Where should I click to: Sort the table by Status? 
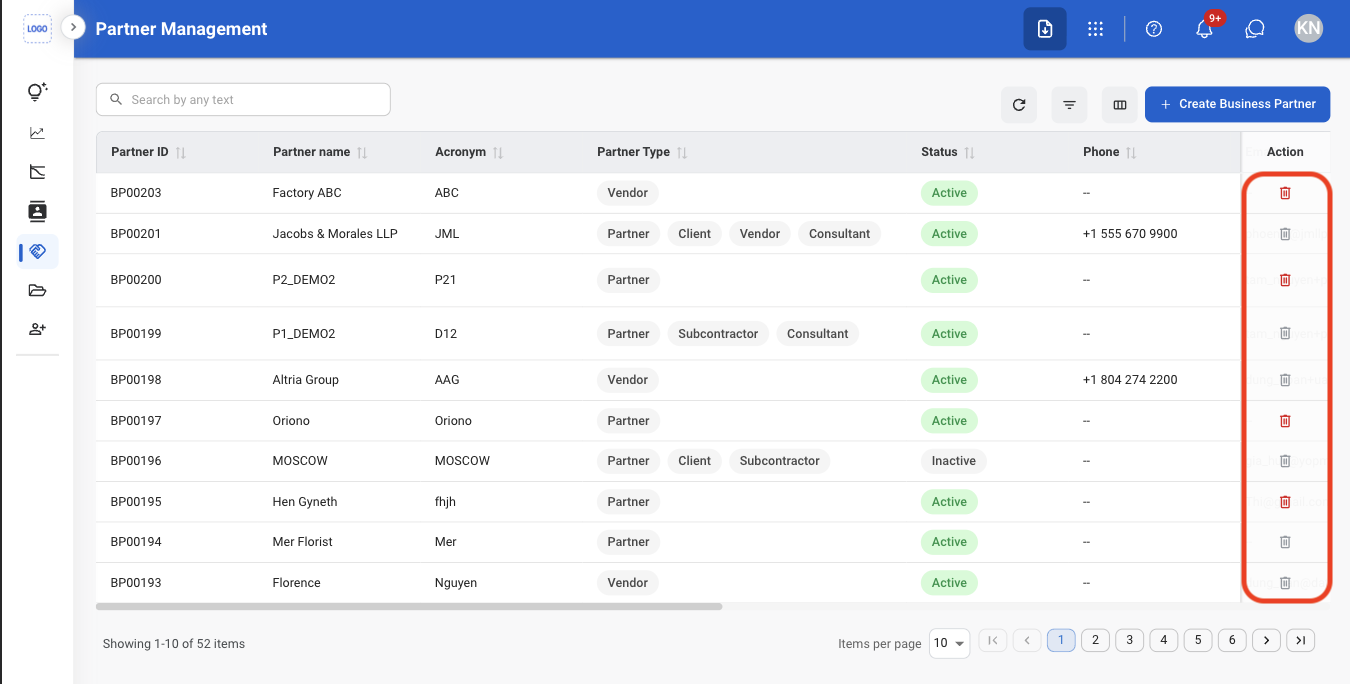coord(969,153)
